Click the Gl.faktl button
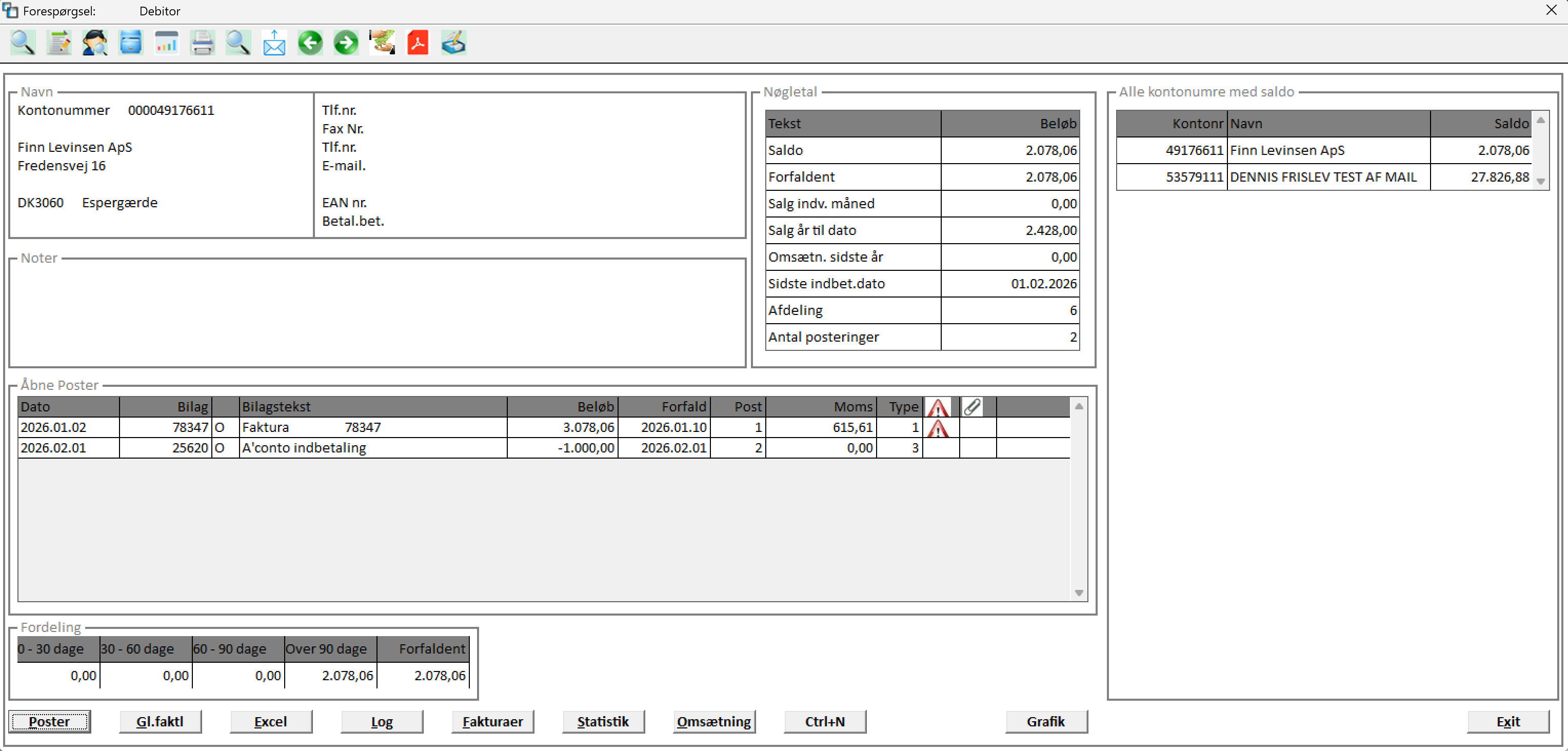 coord(160,721)
